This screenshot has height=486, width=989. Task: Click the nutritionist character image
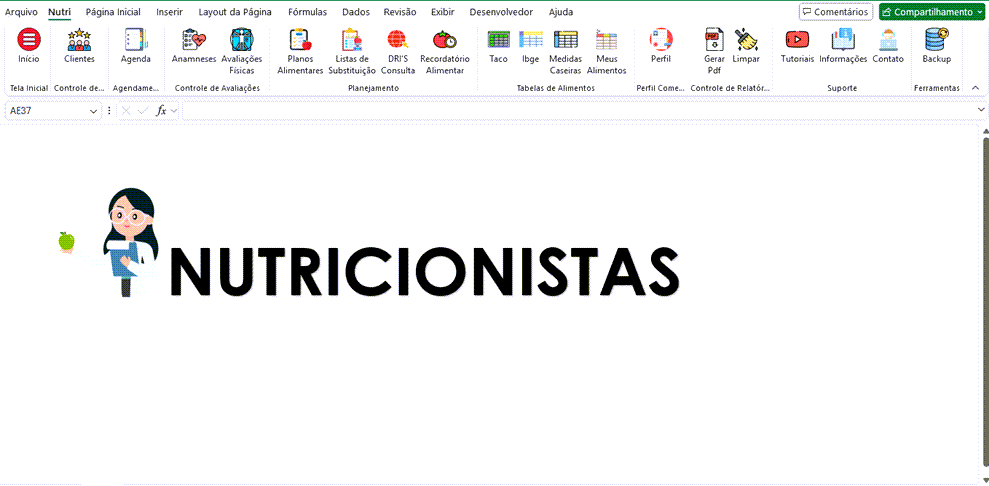(x=131, y=242)
